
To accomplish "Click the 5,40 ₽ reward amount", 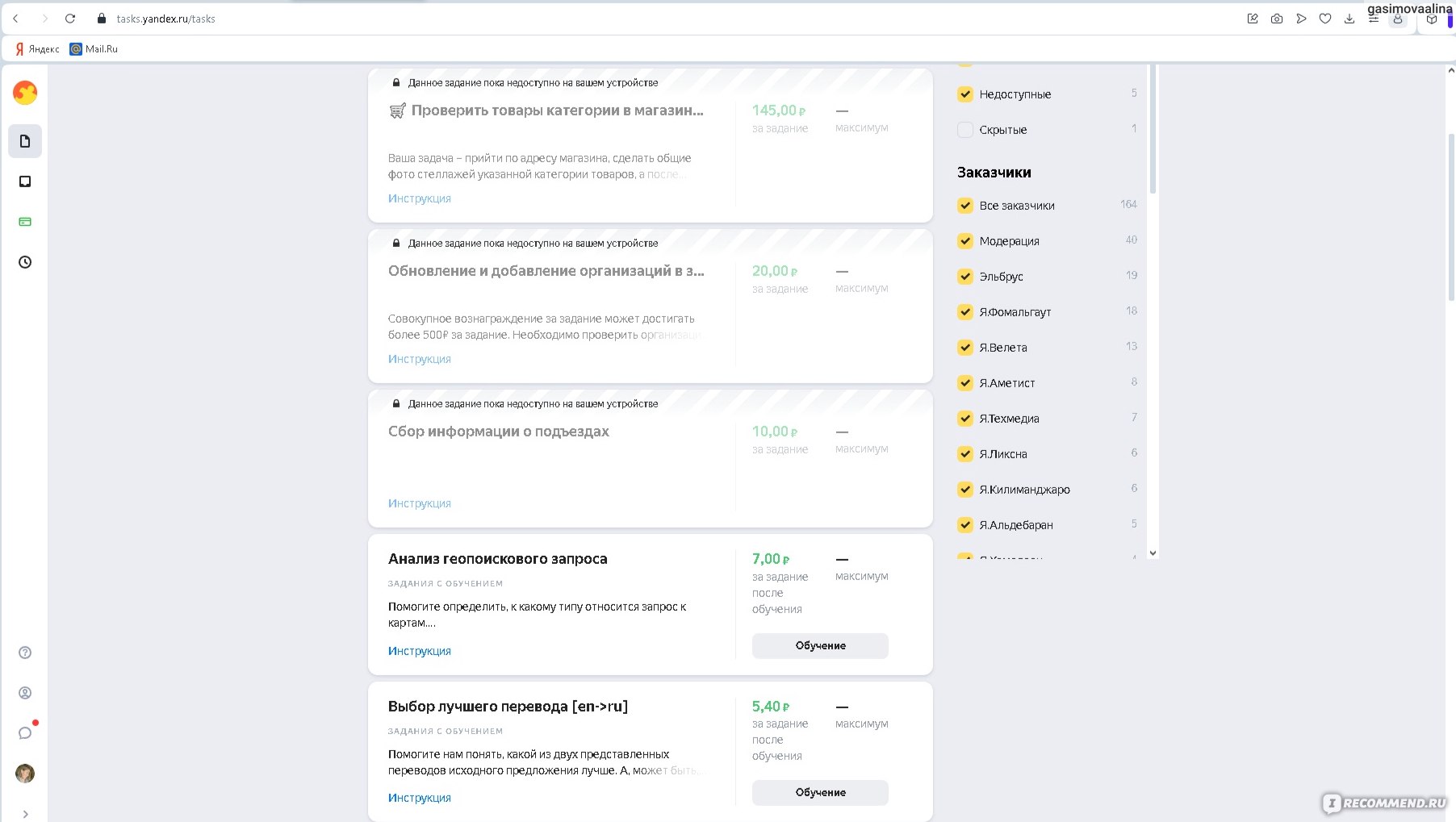I will pyautogui.click(x=771, y=707).
